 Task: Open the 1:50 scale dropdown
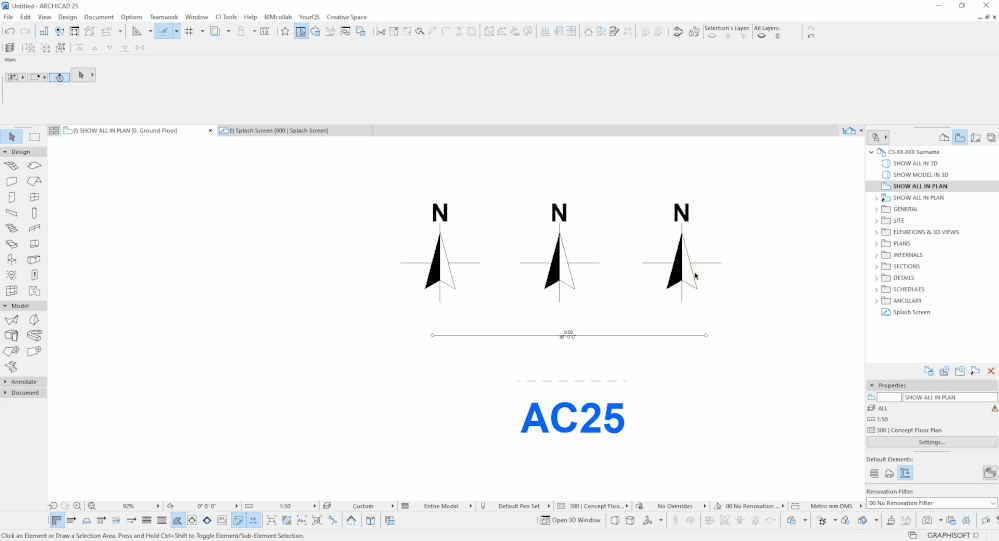pyautogui.click(x=285, y=506)
